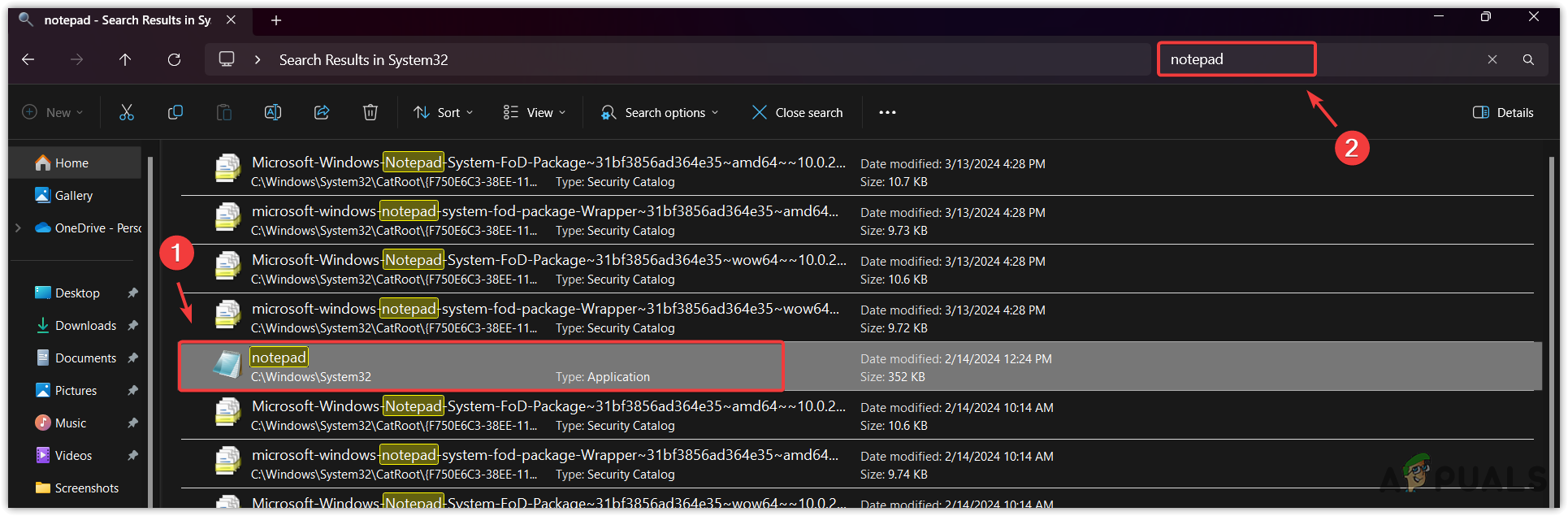
Task: Expand address bar chevron before Search Results
Action: [258, 59]
